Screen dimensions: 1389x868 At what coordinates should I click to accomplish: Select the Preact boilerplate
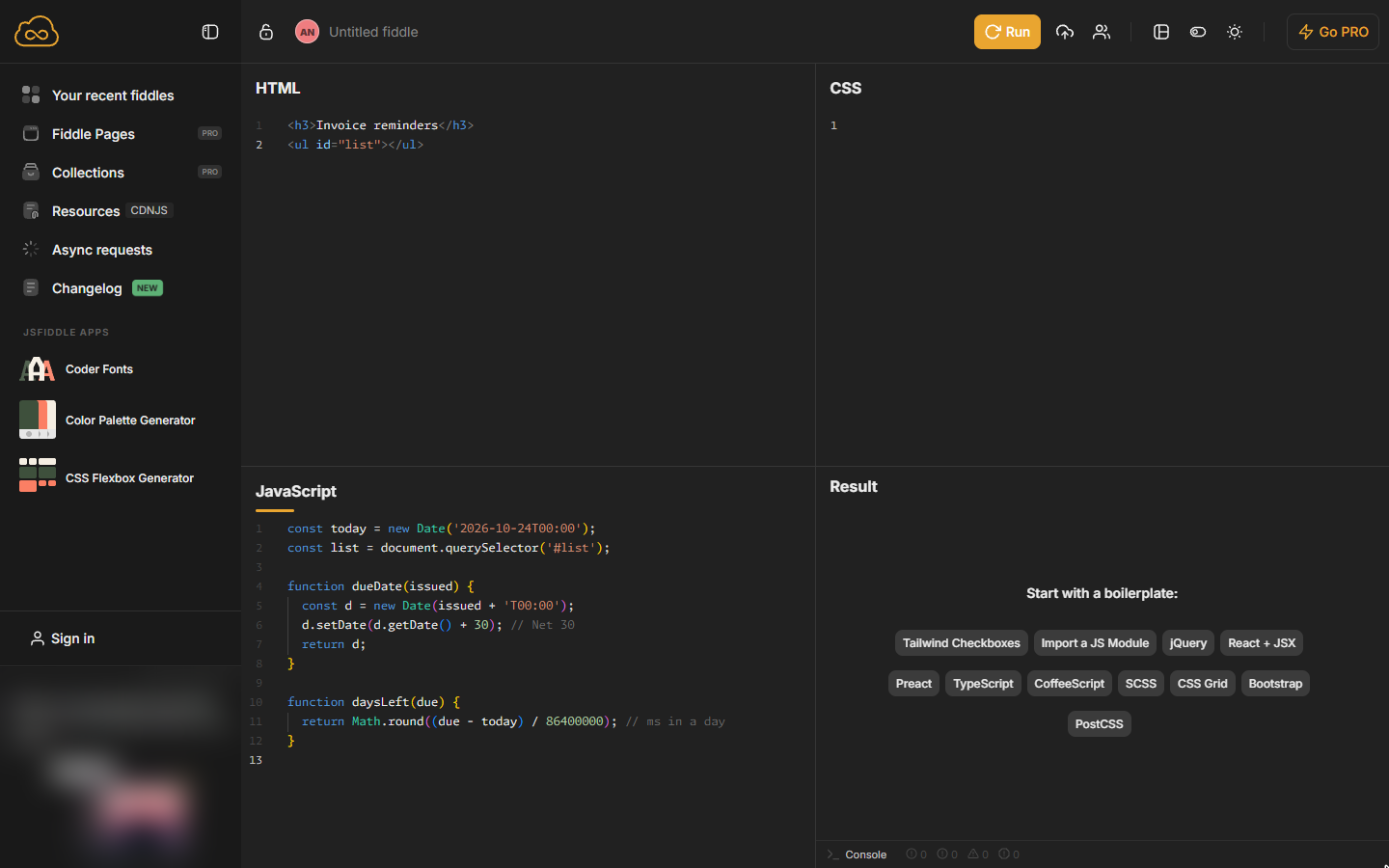tap(914, 684)
